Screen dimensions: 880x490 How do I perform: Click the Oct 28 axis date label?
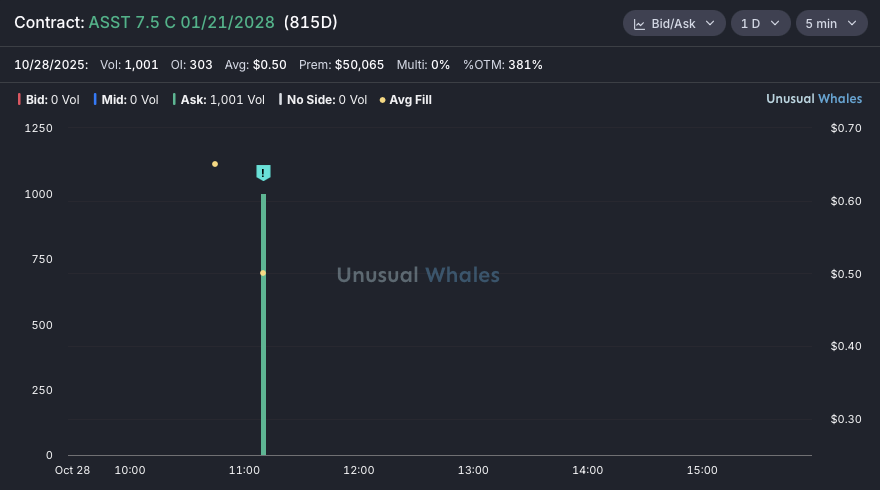tap(72, 470)
